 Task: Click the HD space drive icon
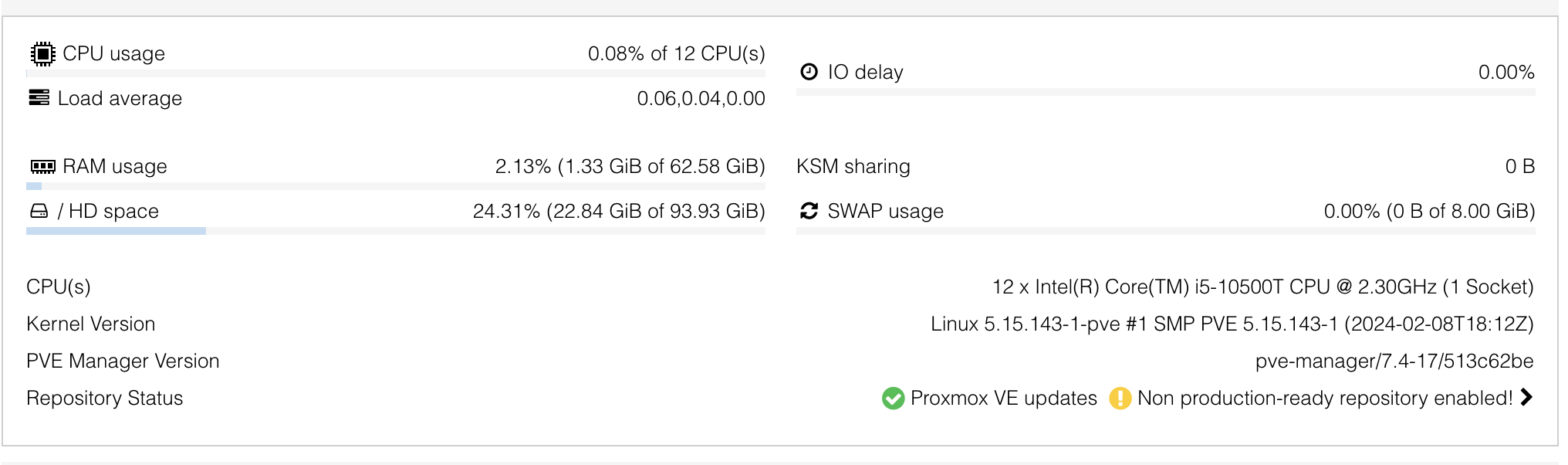(x=39, y=212)
